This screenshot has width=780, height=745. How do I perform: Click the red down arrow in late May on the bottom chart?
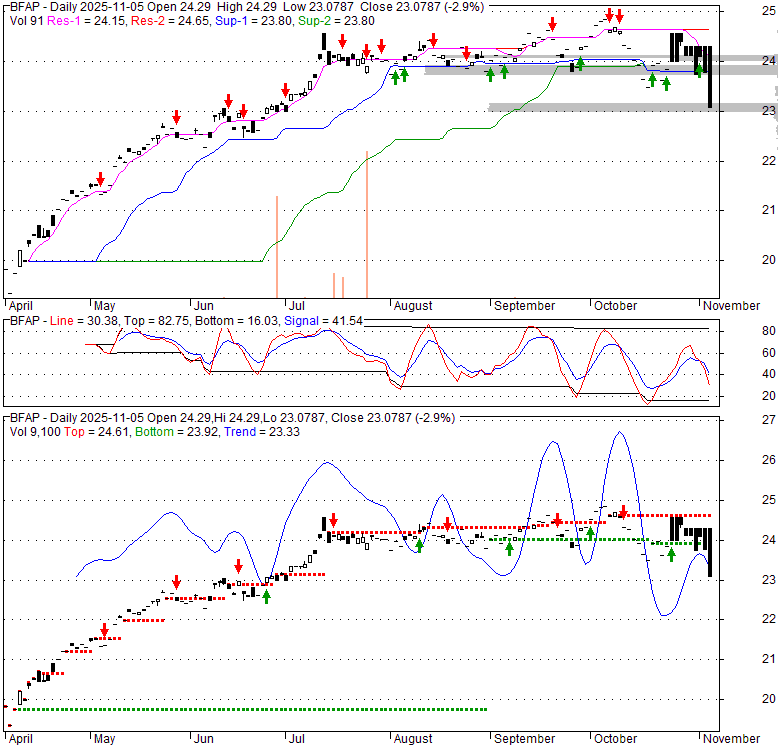[x=176, y=581]
